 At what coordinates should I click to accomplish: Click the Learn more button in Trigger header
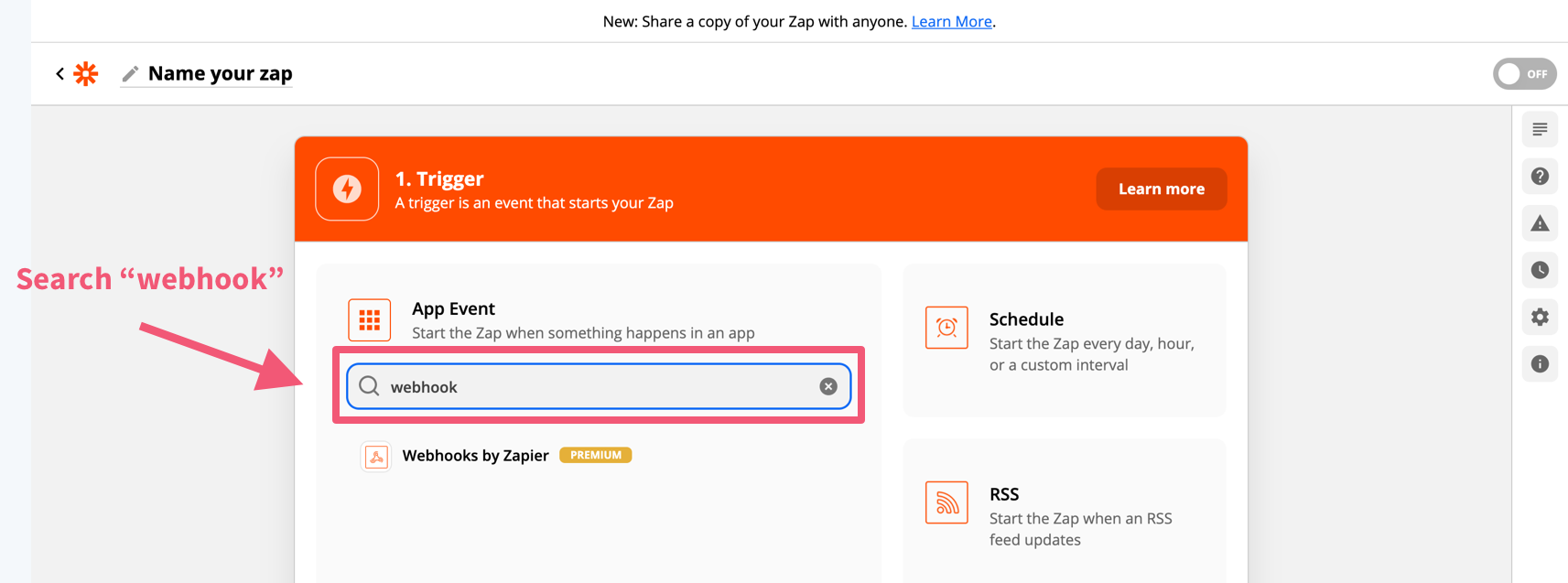pyautogui.click(x=1161, y=189)
